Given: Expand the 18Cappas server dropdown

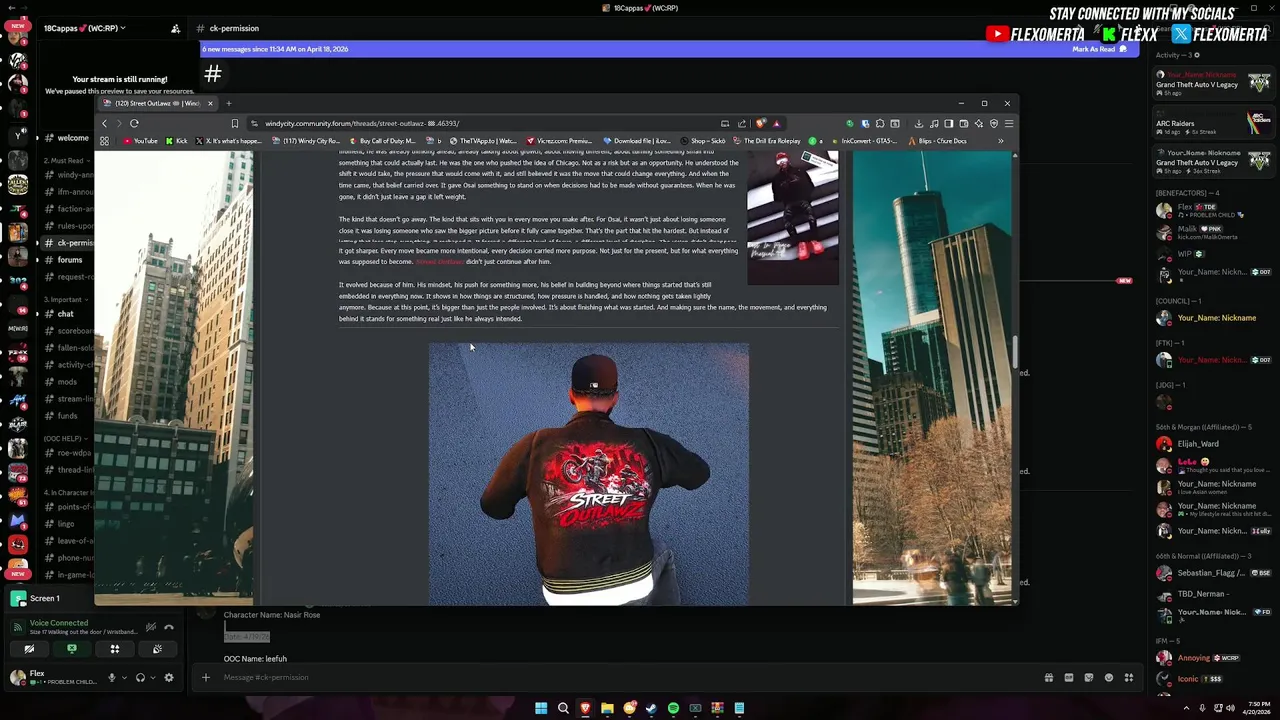Looking at the screenshot, I should (x=85, y=28).
